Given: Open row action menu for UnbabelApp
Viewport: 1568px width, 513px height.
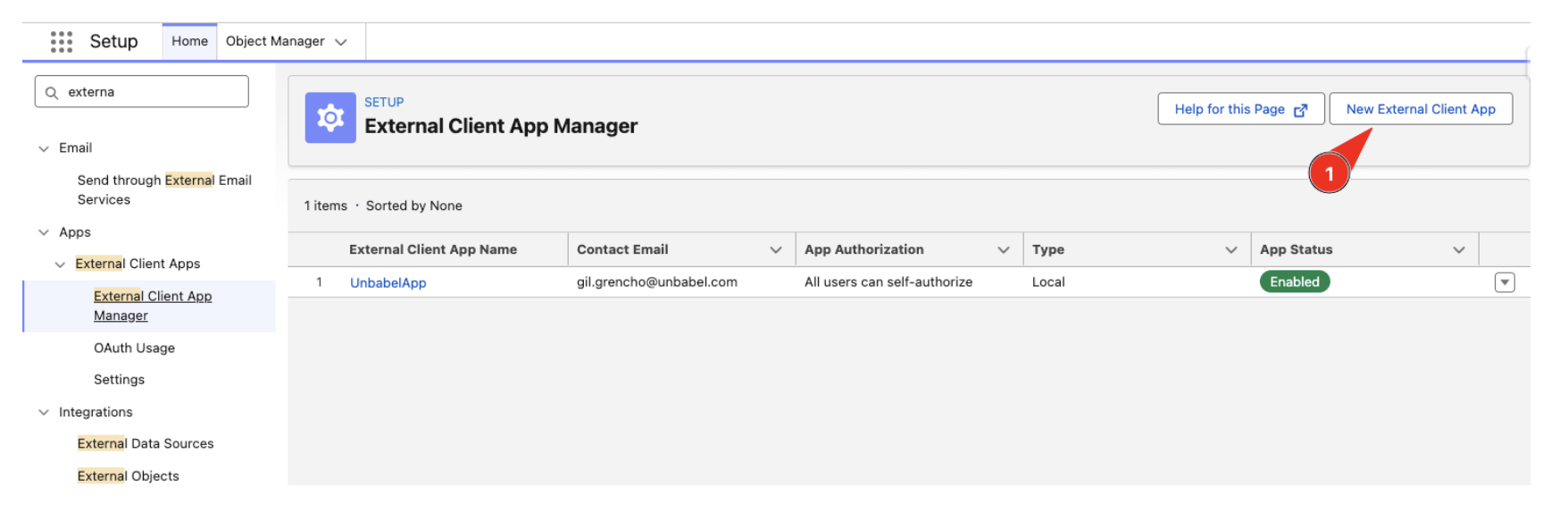Looking at the screenshot, I should (x=1505, y=282).
